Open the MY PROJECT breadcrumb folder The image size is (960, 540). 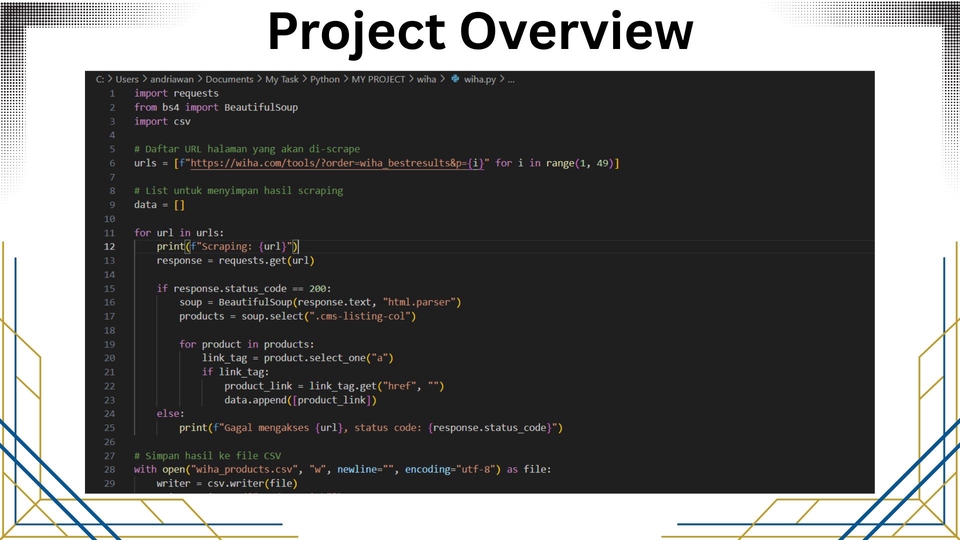(377, 79)
